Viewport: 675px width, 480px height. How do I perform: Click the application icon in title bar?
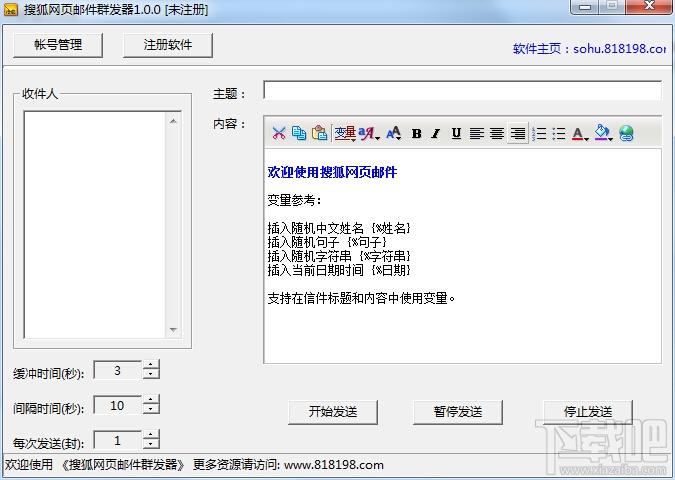click(10, 9)
